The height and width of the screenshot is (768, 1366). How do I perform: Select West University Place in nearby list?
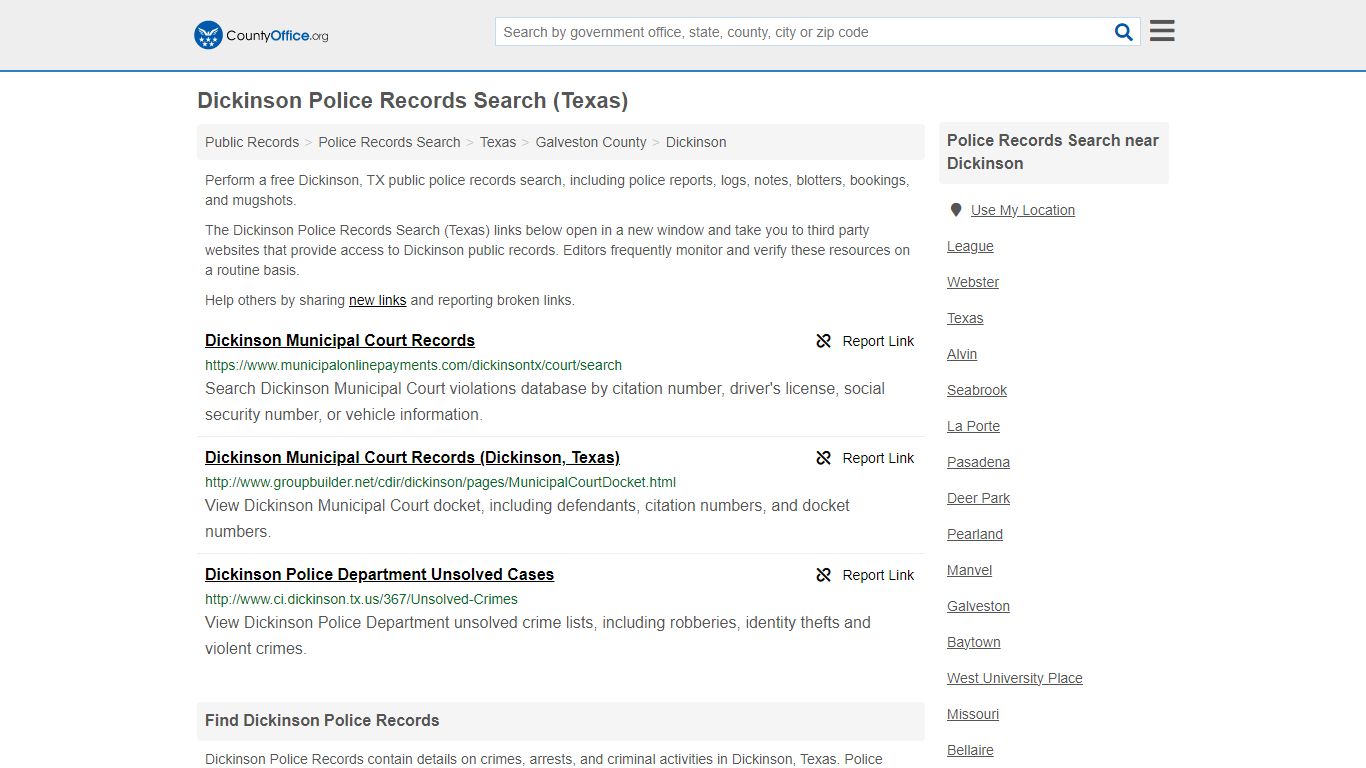click(x=1015, y=678)
